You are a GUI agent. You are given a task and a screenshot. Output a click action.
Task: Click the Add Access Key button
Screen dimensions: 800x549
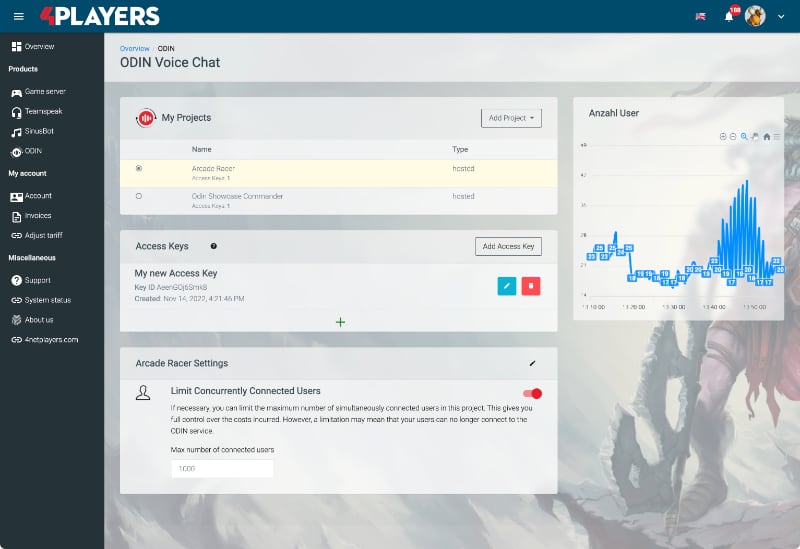(x=508, y=246)
